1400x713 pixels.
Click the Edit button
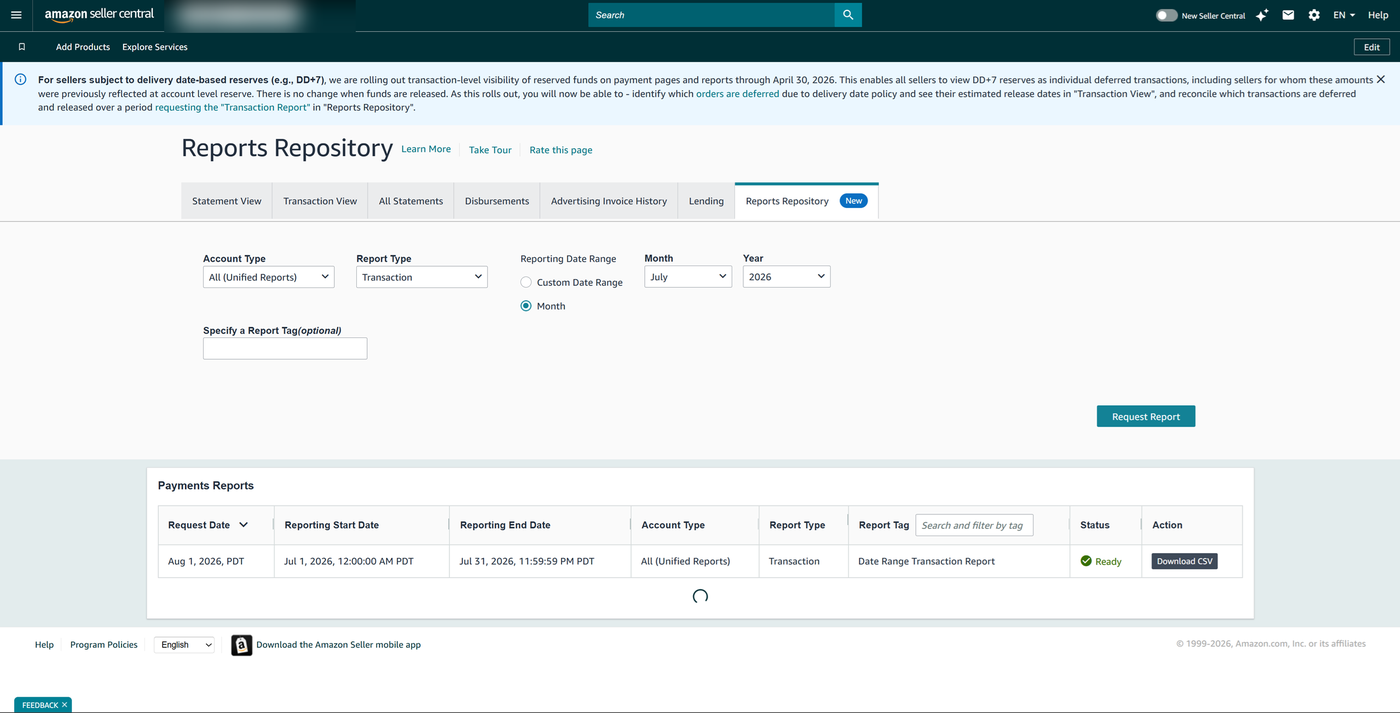coord(1371,47)
